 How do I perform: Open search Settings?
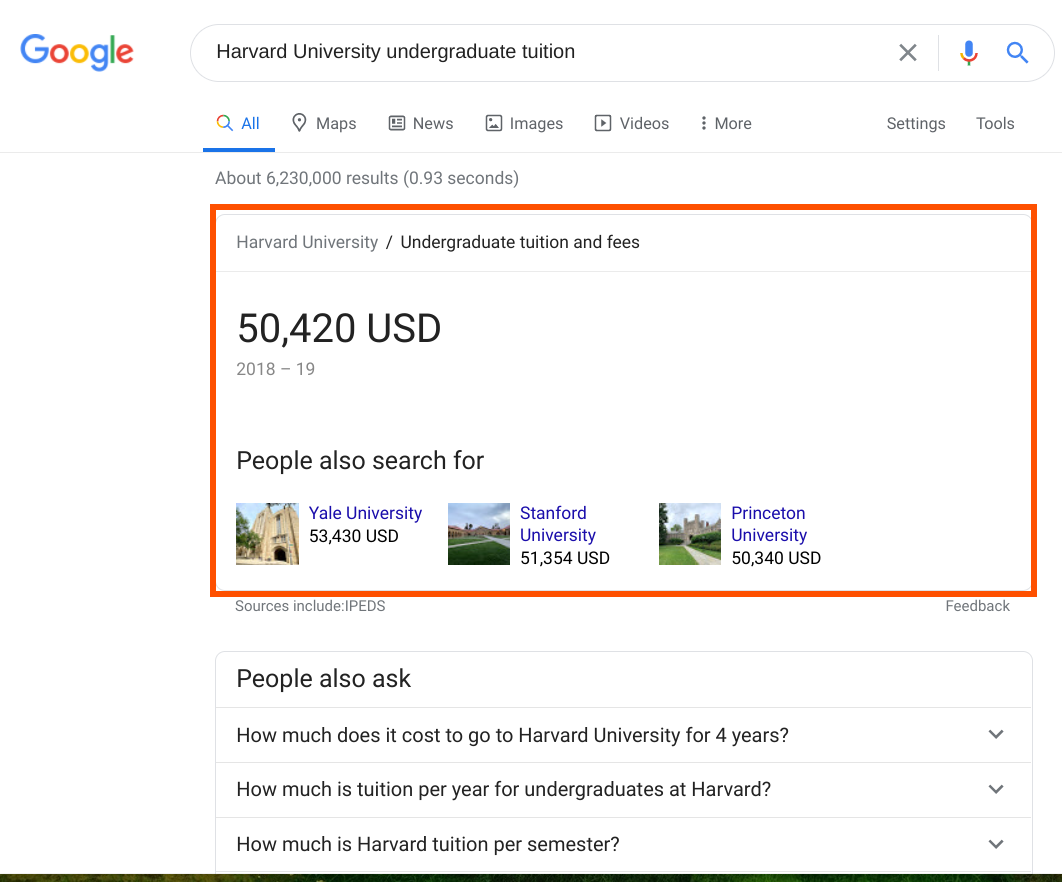click(916, 123)
